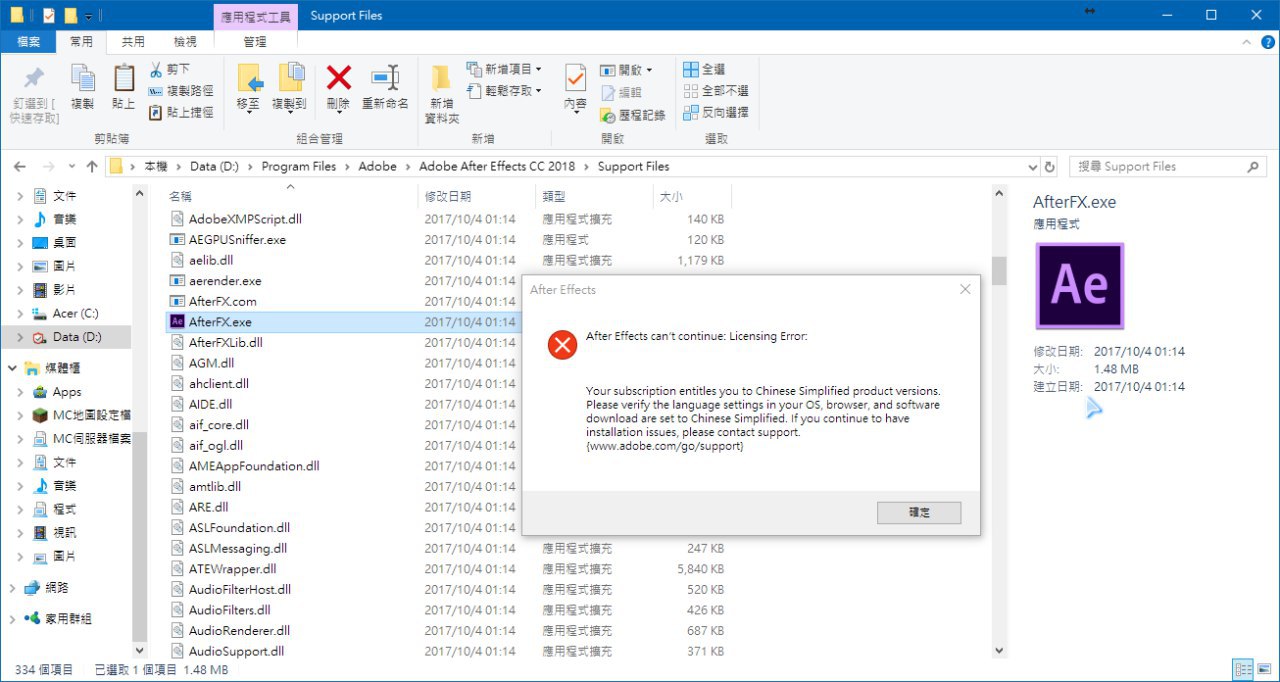Click Invert selection (反向選擇) icon
The width and height of the screenshot is (1280, 682).
coord(690,113)
